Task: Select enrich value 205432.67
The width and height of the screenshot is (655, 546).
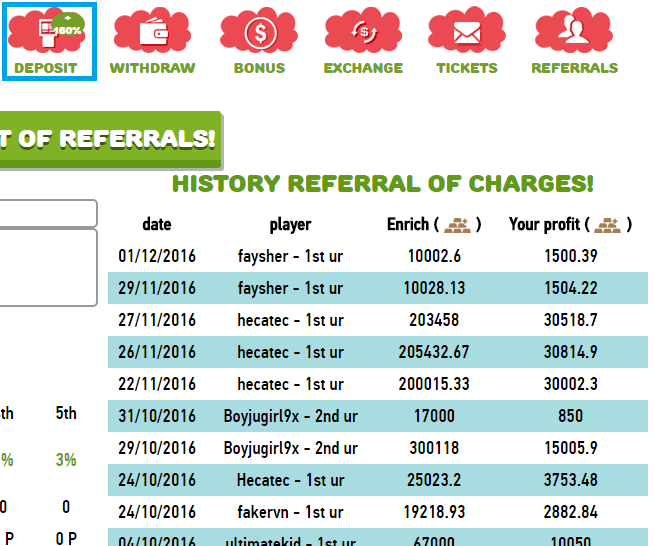Action: (434, 352)
